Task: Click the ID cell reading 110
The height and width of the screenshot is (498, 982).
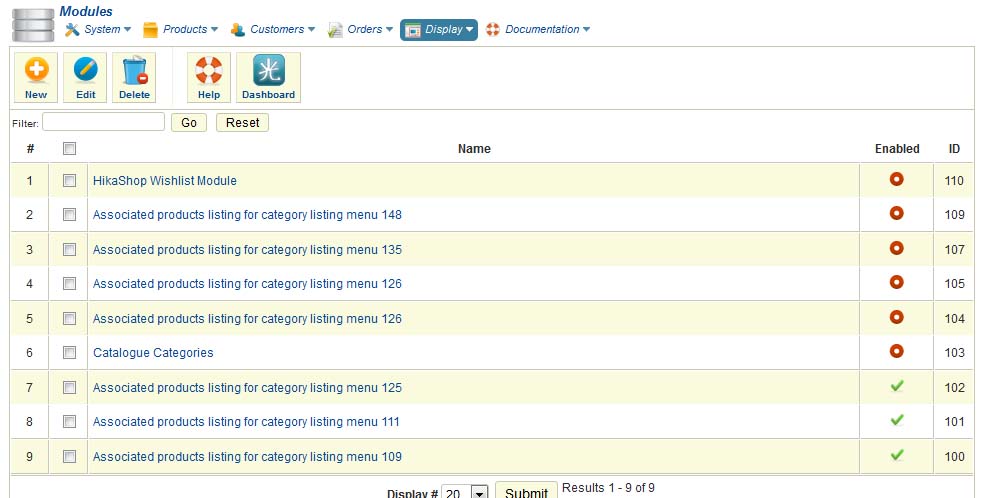Action: [x=954, y=180]
